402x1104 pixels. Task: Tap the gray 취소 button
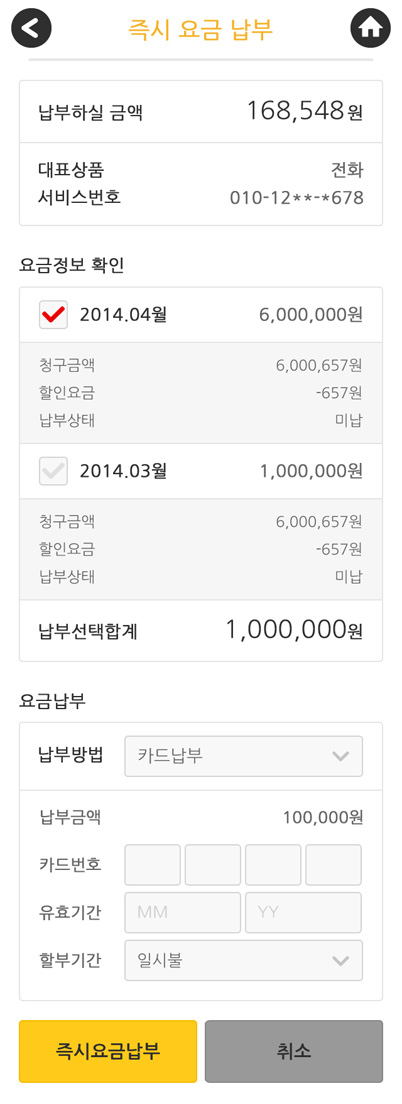tap(294, 1051)
